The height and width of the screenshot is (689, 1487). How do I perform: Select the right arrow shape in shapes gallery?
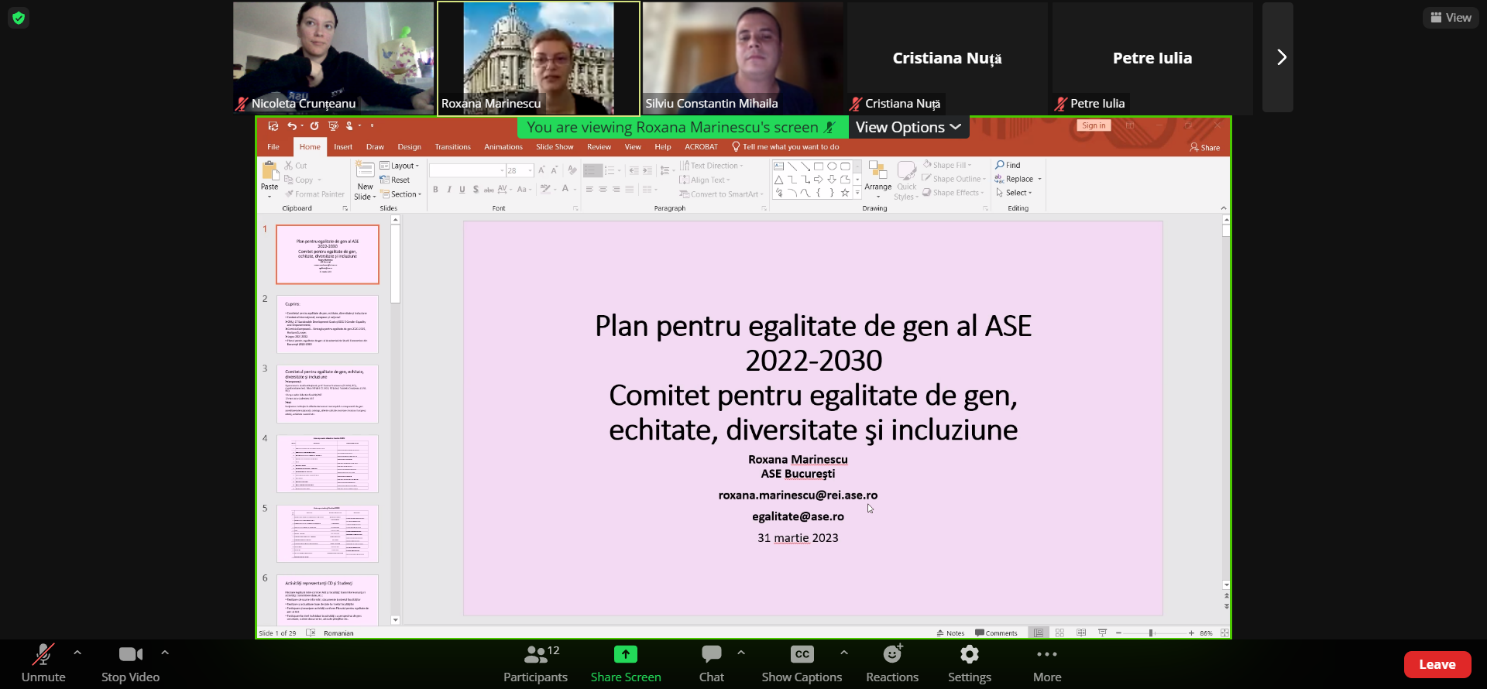click(x=818, y=179)
